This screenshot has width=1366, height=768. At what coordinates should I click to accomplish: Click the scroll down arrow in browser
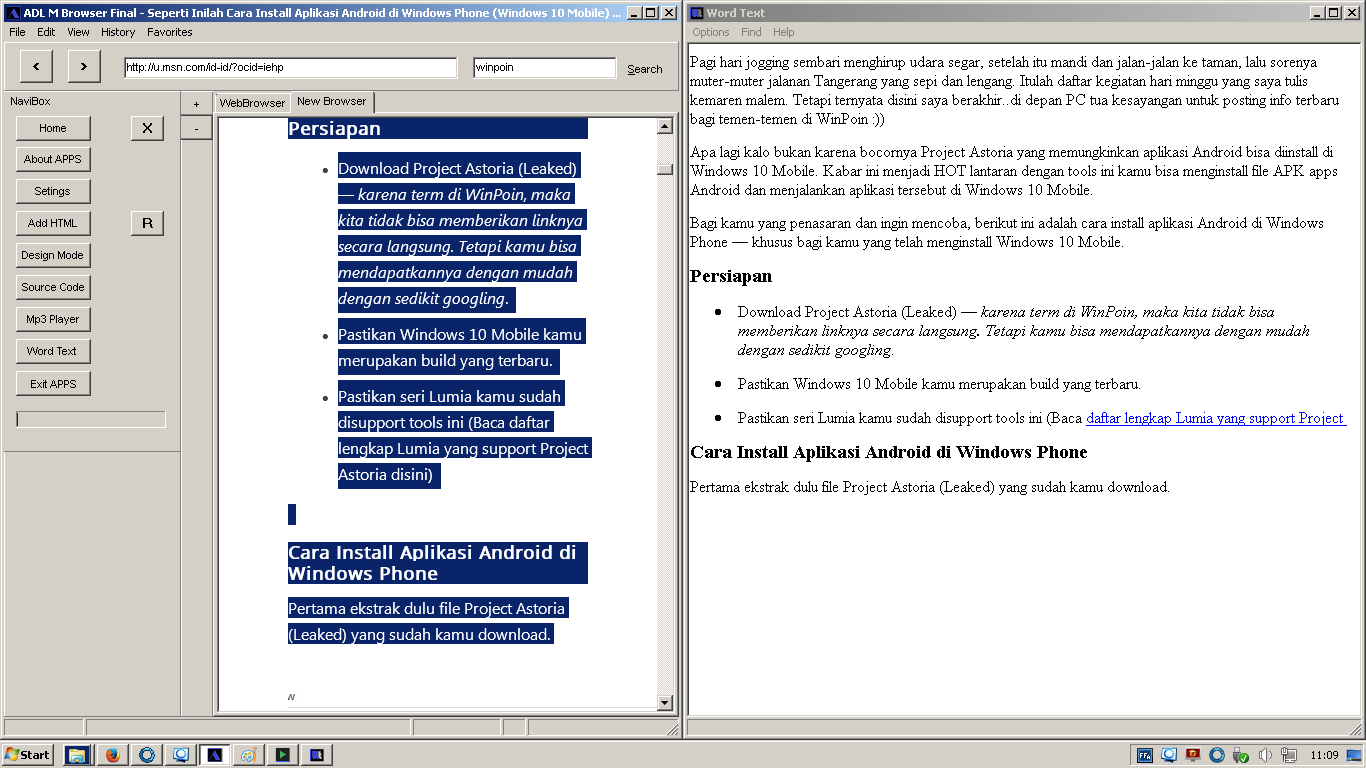(665, 703)
